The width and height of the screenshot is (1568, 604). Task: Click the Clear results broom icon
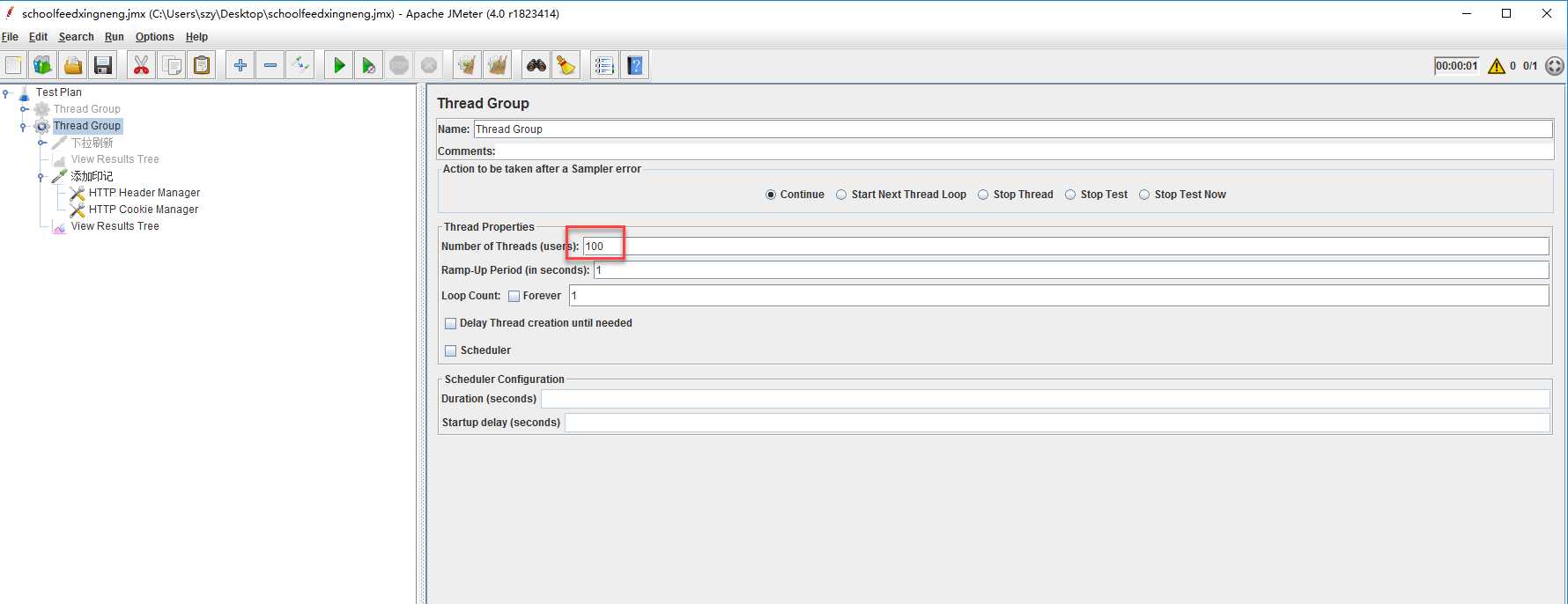coord(467,65)
